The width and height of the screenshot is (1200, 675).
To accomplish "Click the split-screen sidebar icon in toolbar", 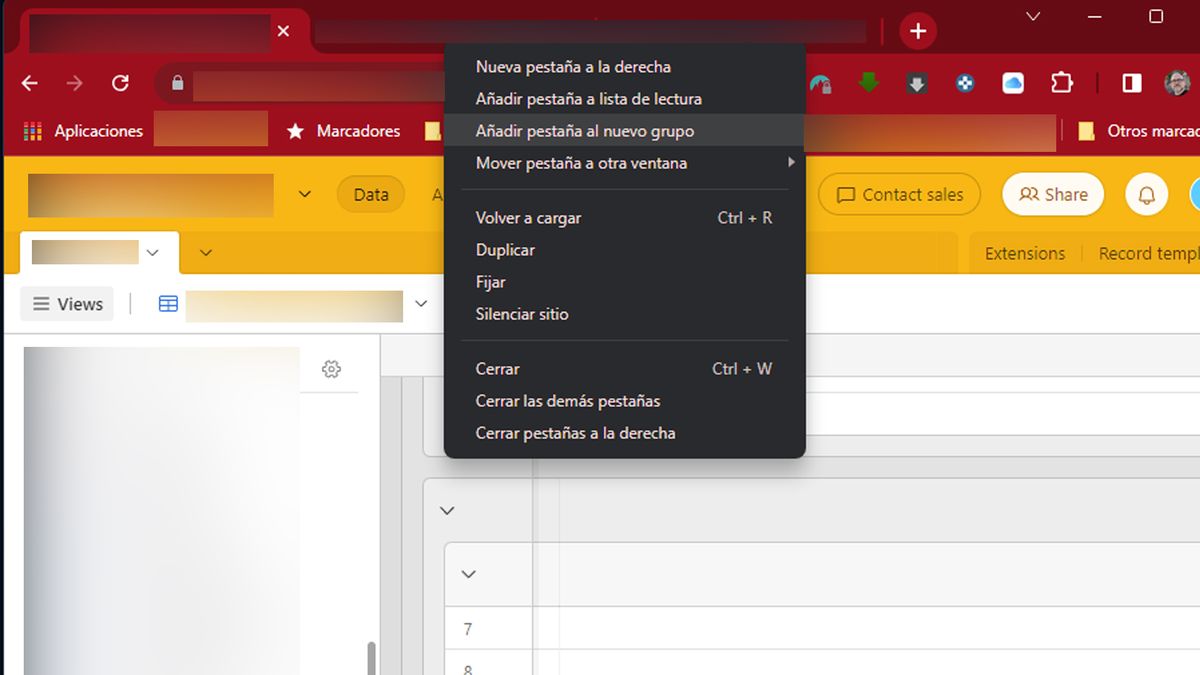I will 1133,84.
